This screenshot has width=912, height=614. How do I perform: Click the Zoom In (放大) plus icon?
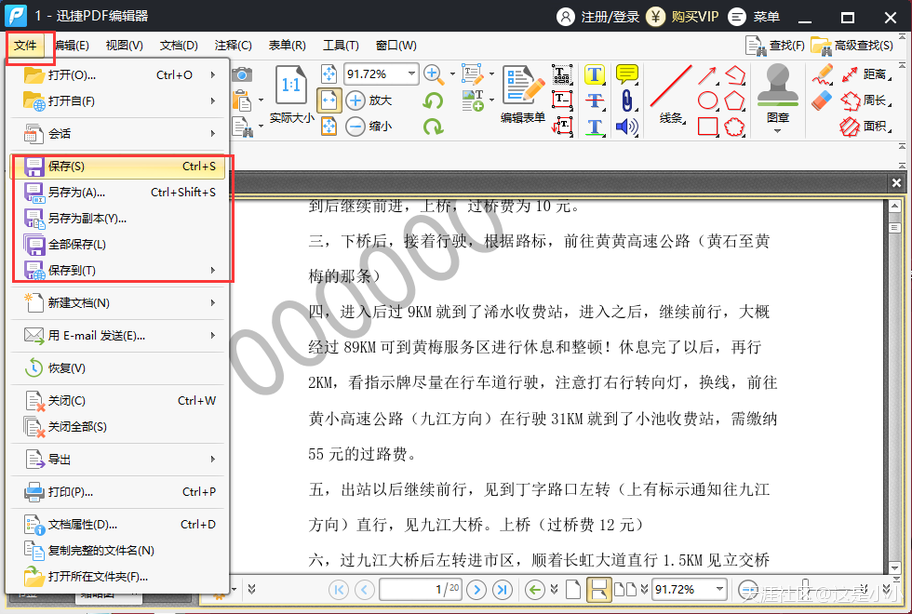pos(355,101)
